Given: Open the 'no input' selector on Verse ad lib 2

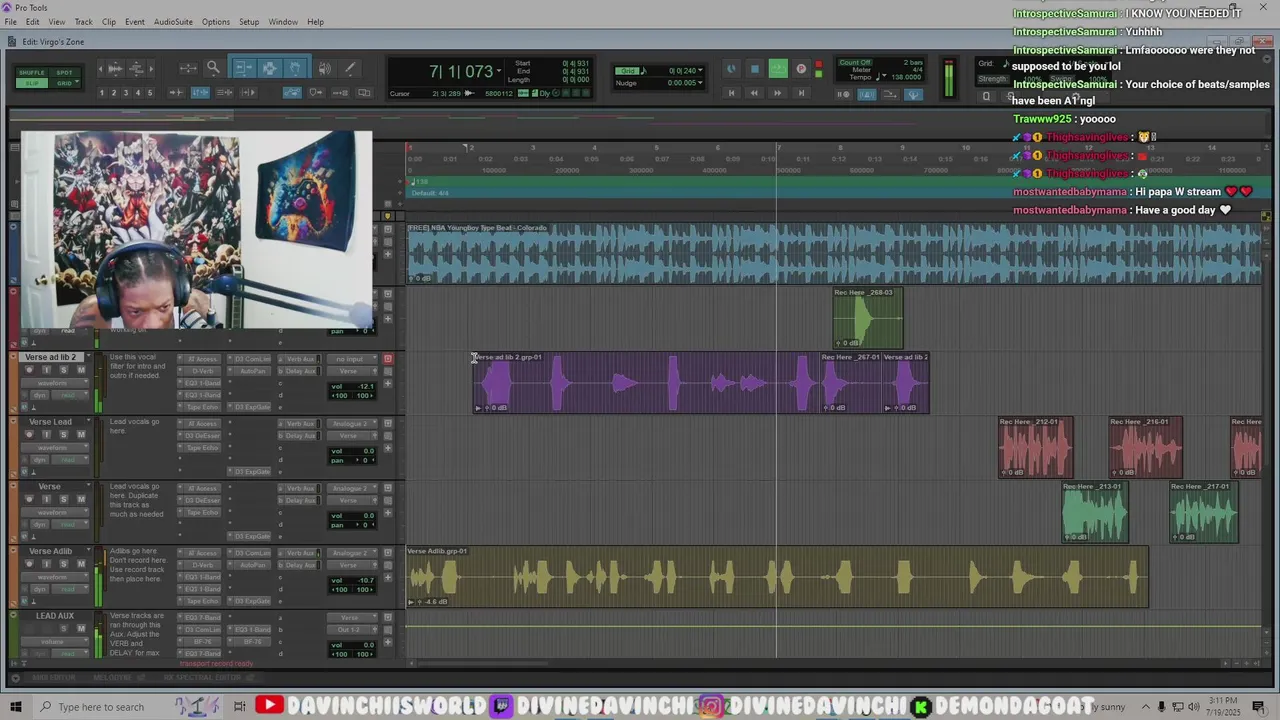Looking at the screenshot, I should tap(350, 359).
